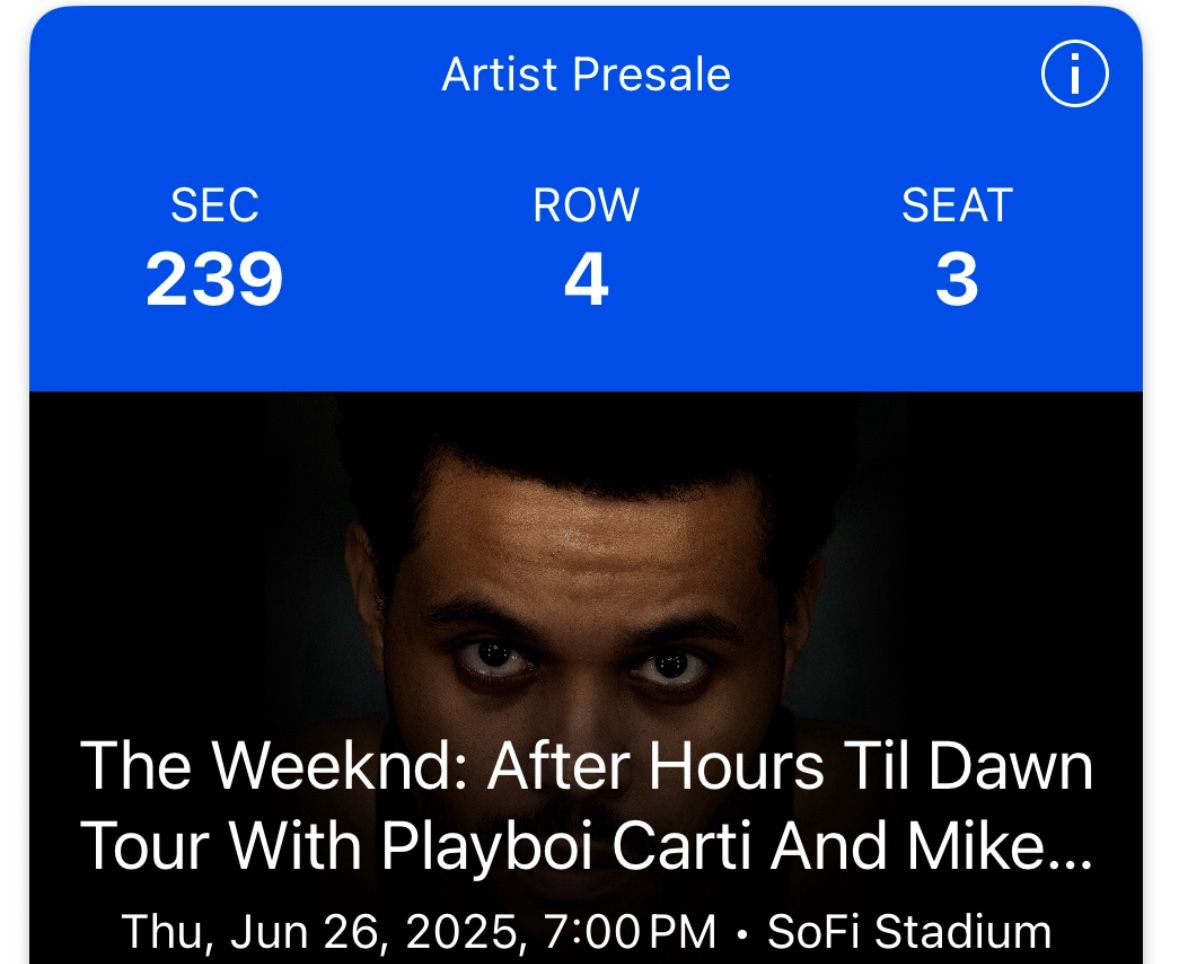
Task: Select the SEAT label
Action: click(x=956, y=206)
